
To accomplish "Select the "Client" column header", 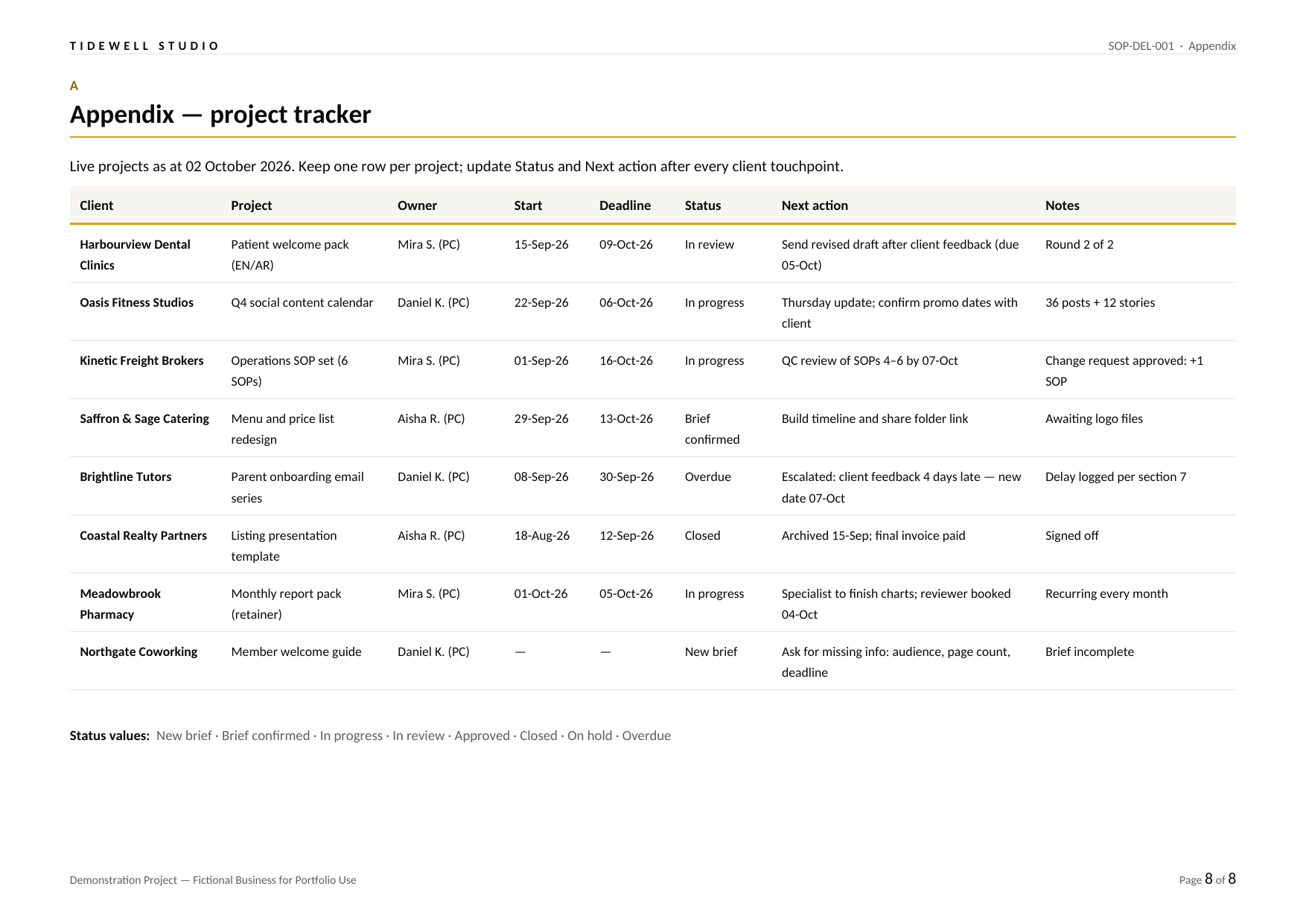I will pos(97,205).
